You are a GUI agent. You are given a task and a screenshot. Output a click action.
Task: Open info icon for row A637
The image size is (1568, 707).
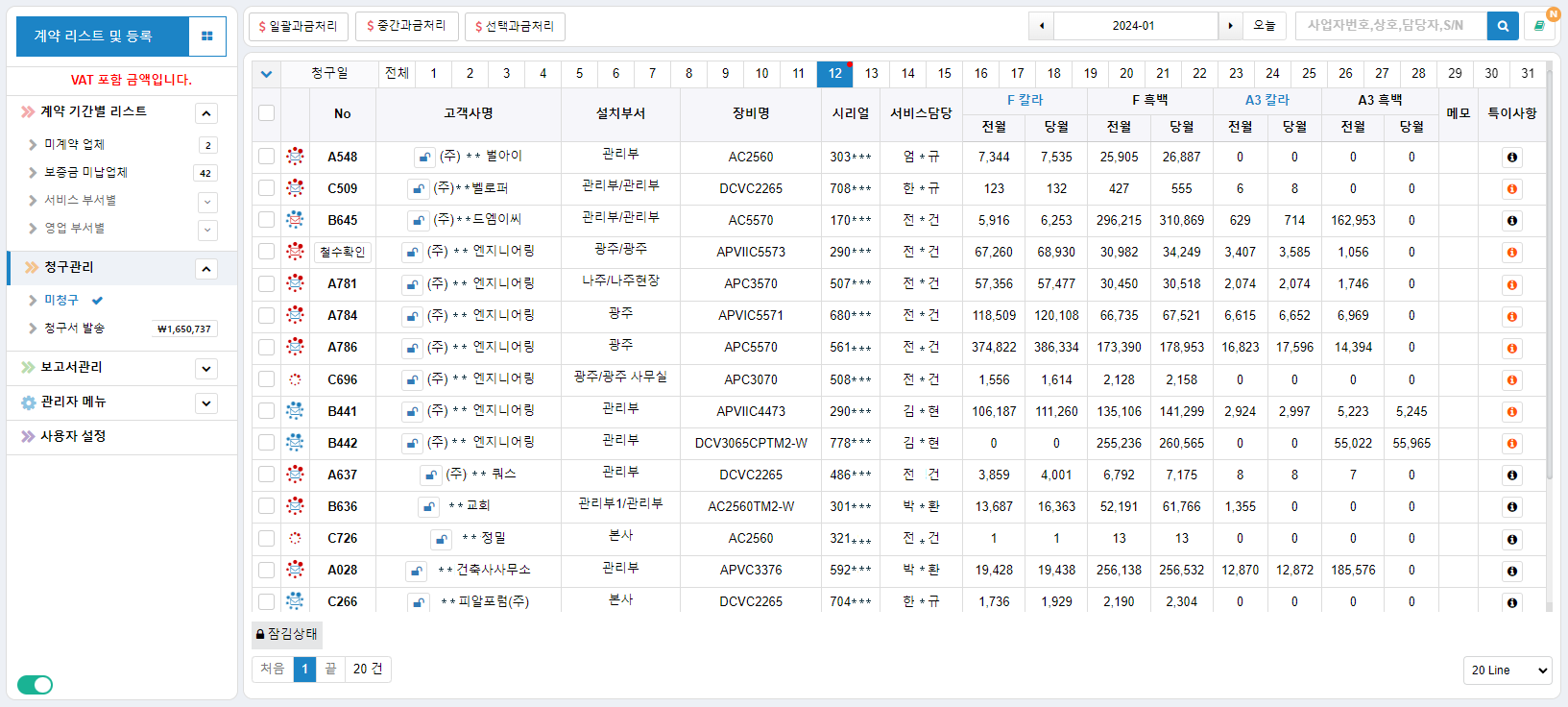[1511, 475]
